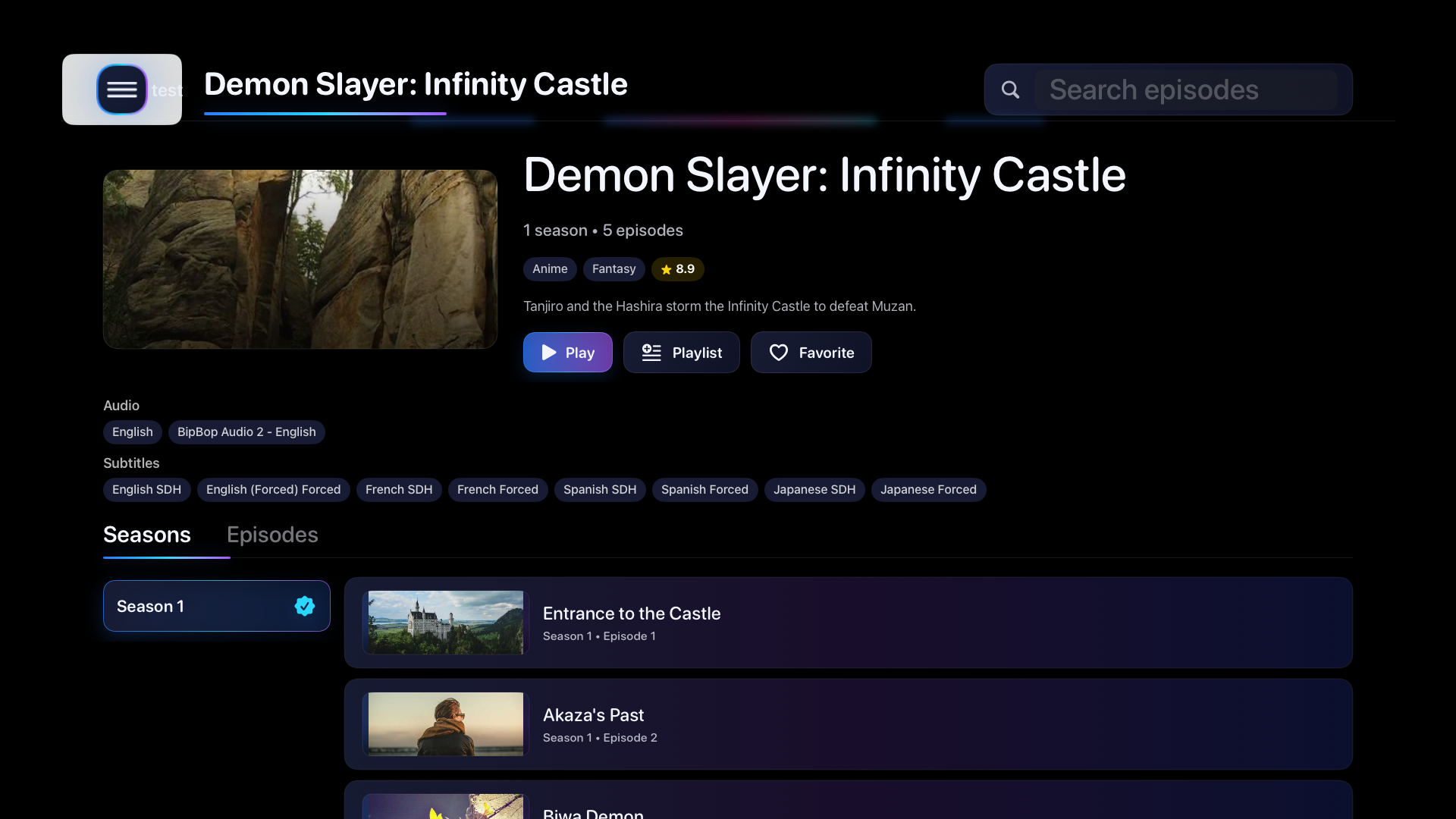Screen dimensions: 1456x819
Task: Select the Fantasy genre tag
Action: 613,269
